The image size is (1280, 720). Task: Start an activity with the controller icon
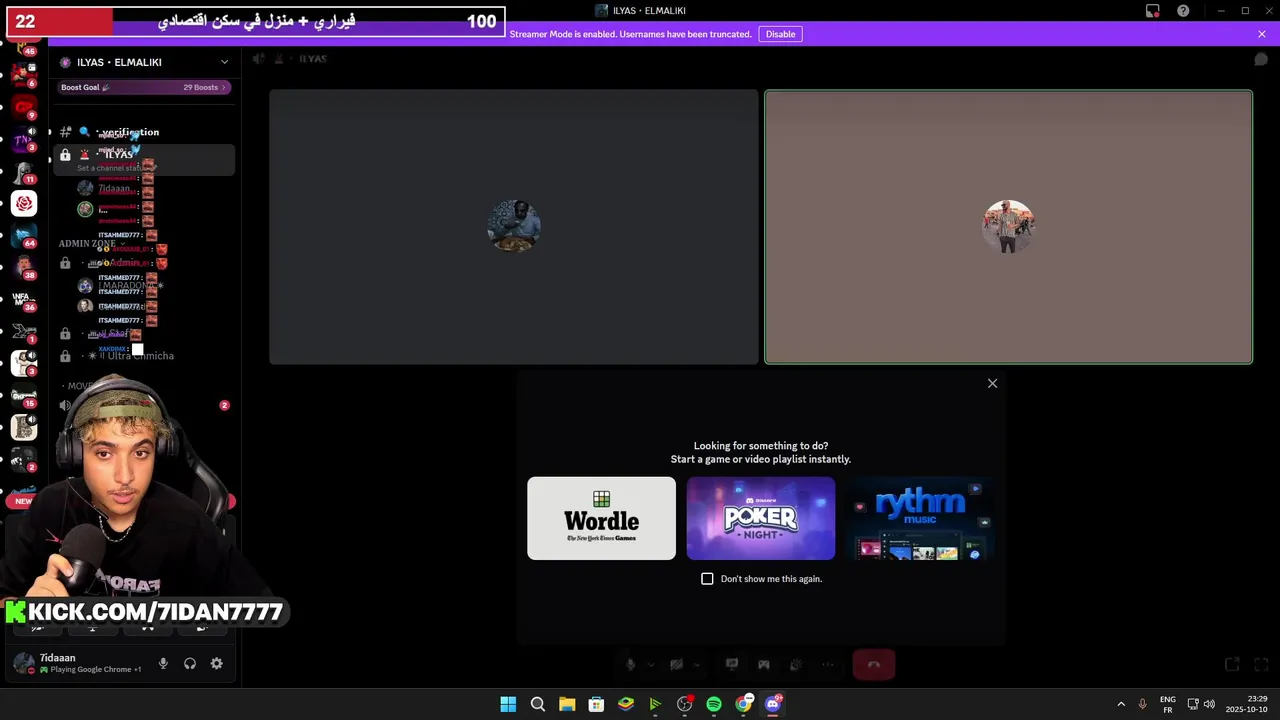tap(764, 664)
